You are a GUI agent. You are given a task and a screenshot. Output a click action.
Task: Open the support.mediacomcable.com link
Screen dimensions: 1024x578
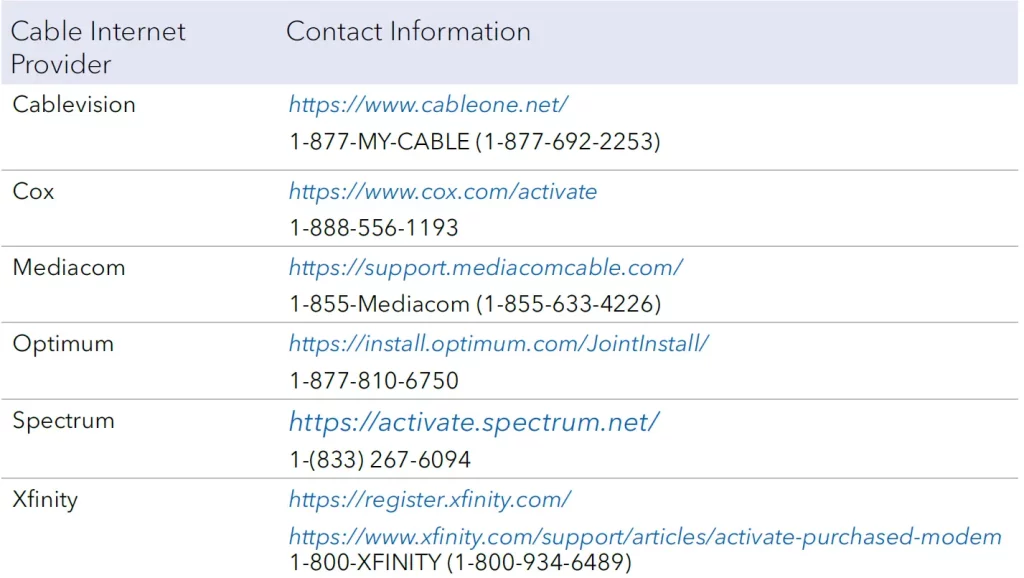pos(486,268)
